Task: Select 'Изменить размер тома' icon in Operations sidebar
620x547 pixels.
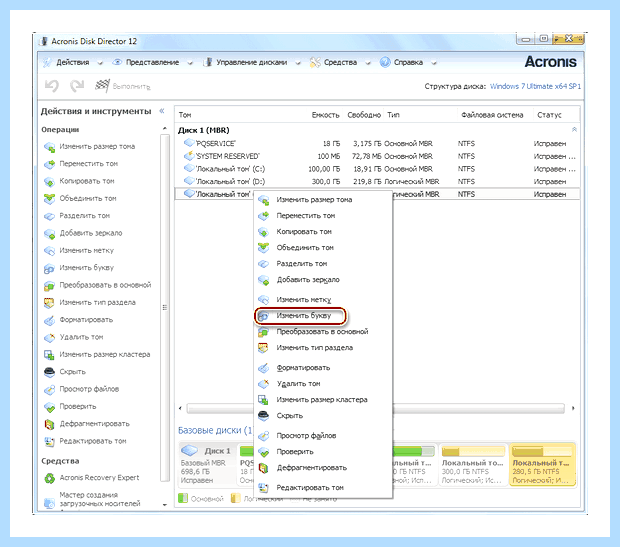Action: click(49, 147)
